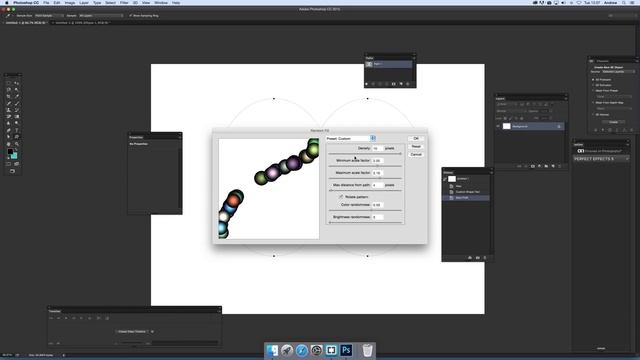Viewport: 640px width, 360px height.
Task: Click the Minimum scale factor field
Action: pos(377,160)
